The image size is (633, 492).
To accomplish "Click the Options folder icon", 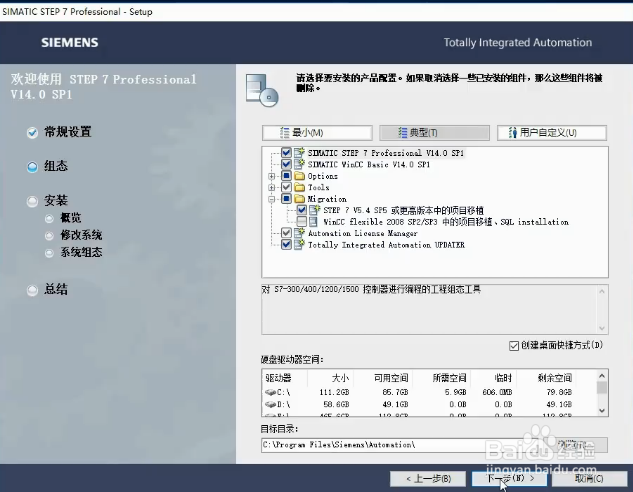I will point(299,176).
